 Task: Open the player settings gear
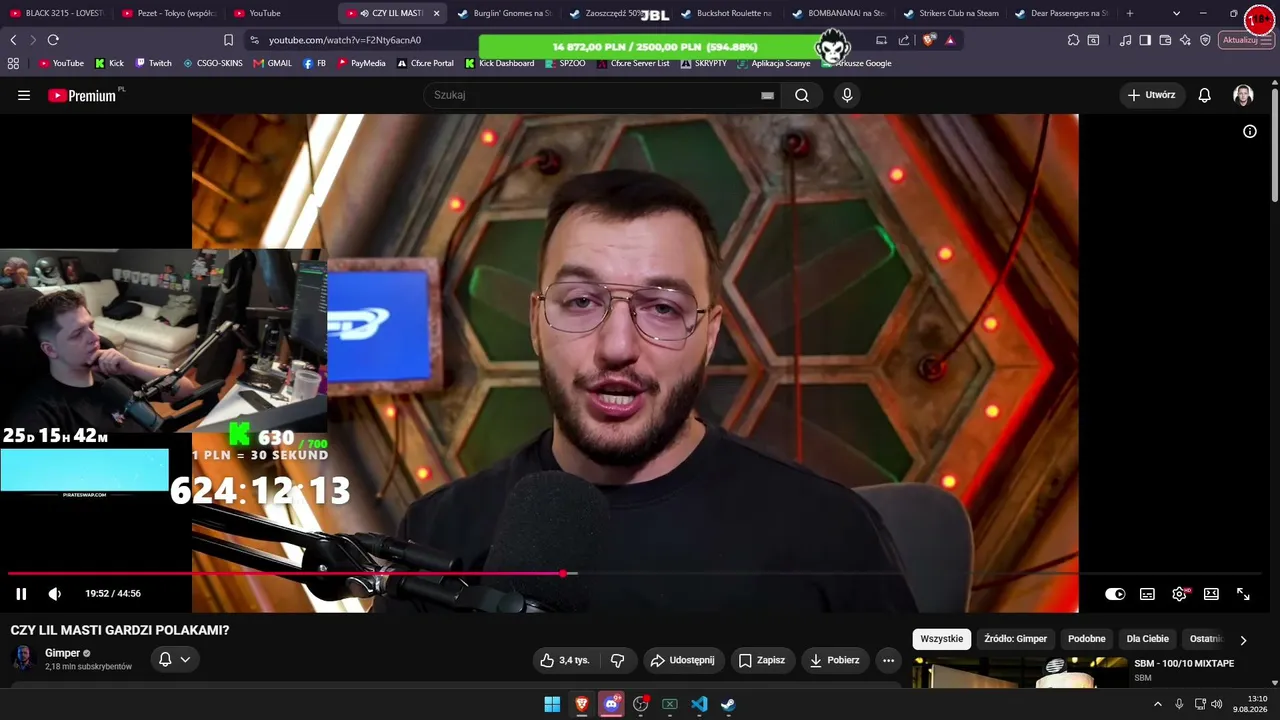1180,594
